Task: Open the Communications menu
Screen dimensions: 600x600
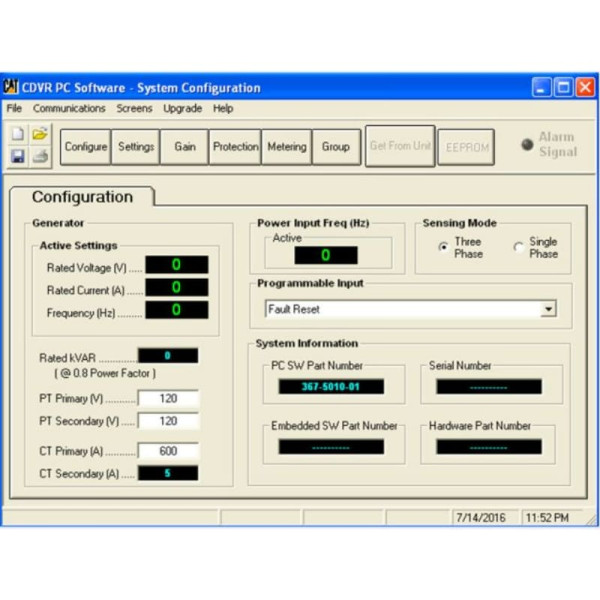Action: tap(69, 108)
